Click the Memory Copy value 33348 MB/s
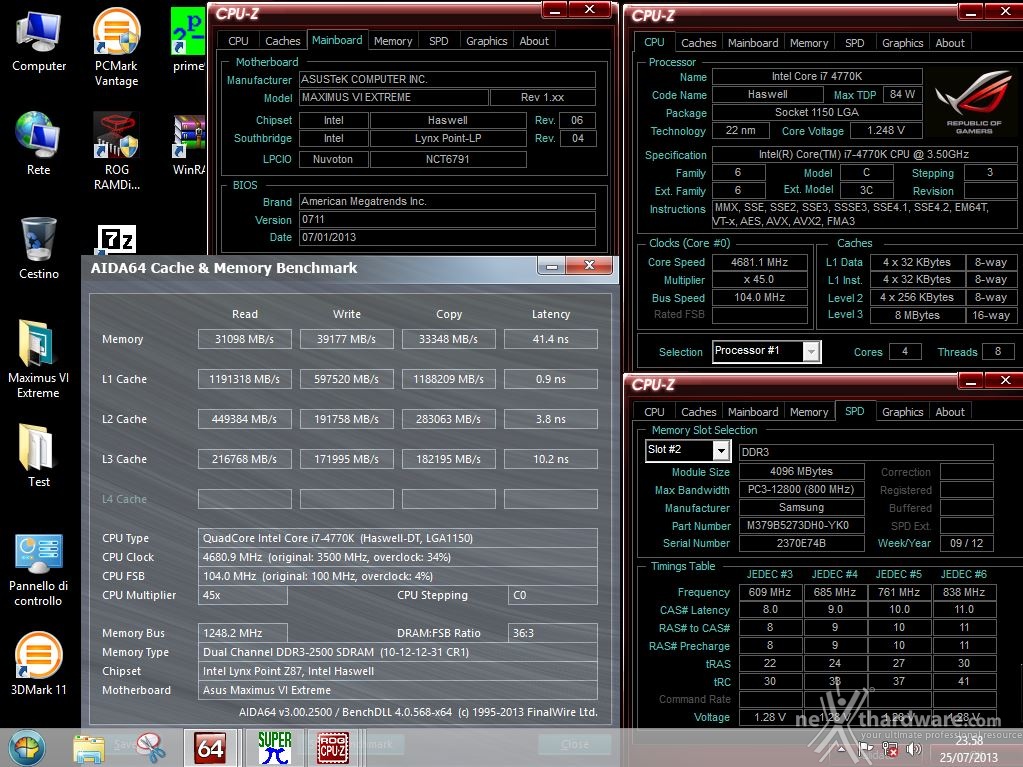 pos(448,339)
